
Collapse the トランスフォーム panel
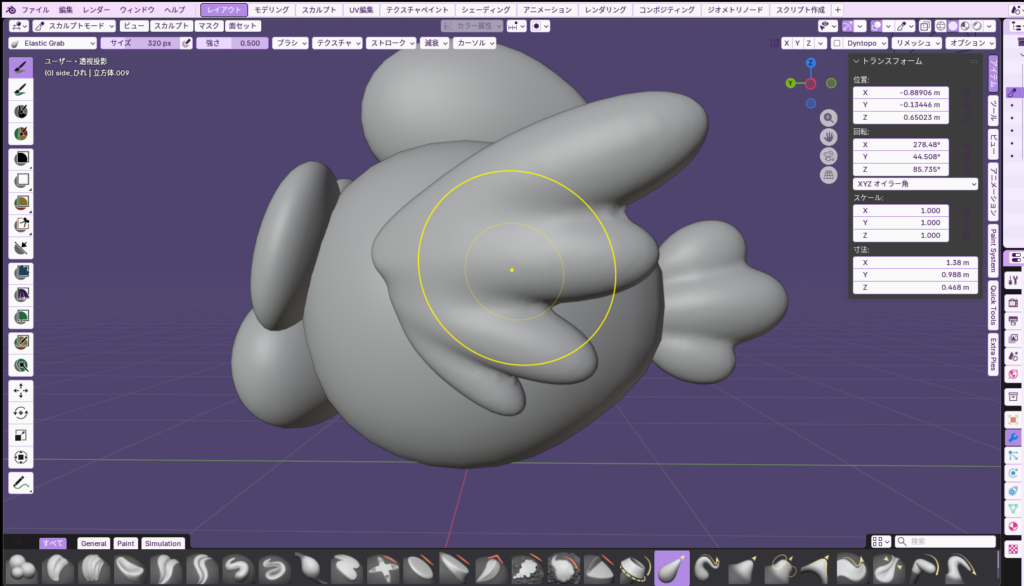coord(856,61)
